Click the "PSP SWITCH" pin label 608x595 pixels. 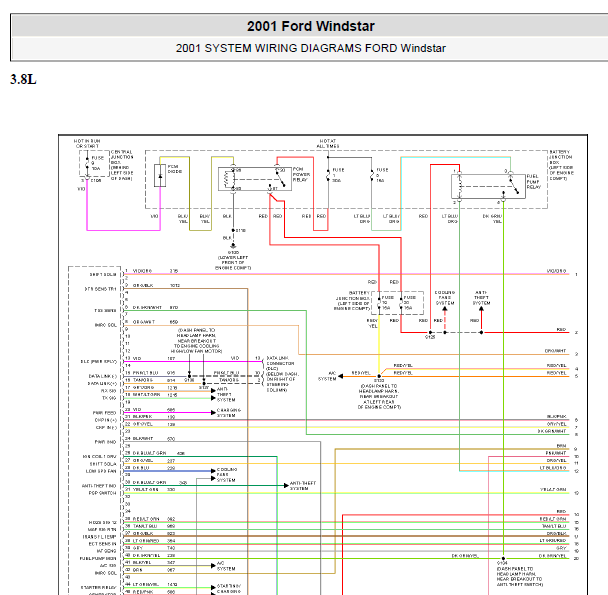[x=102, y=493]
